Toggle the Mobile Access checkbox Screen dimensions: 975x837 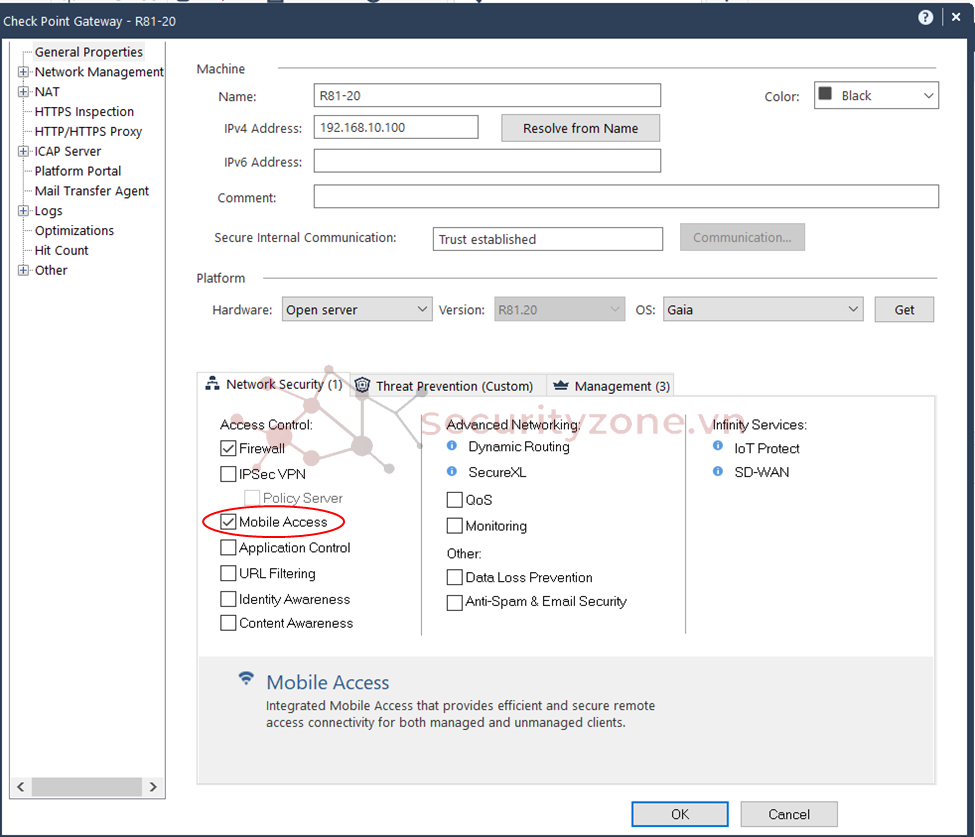point(228,522)
